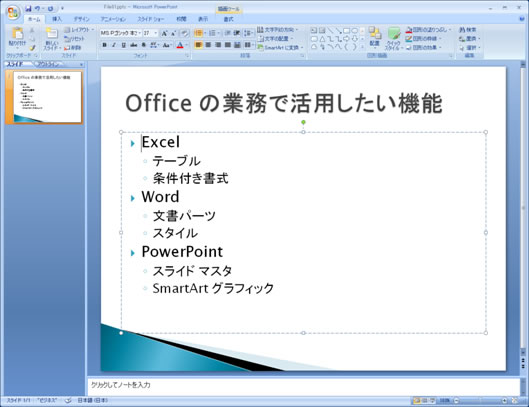Click the font color A swatch
The width and height of the screenshot is (529, 407).
click(x=180, y=45)
